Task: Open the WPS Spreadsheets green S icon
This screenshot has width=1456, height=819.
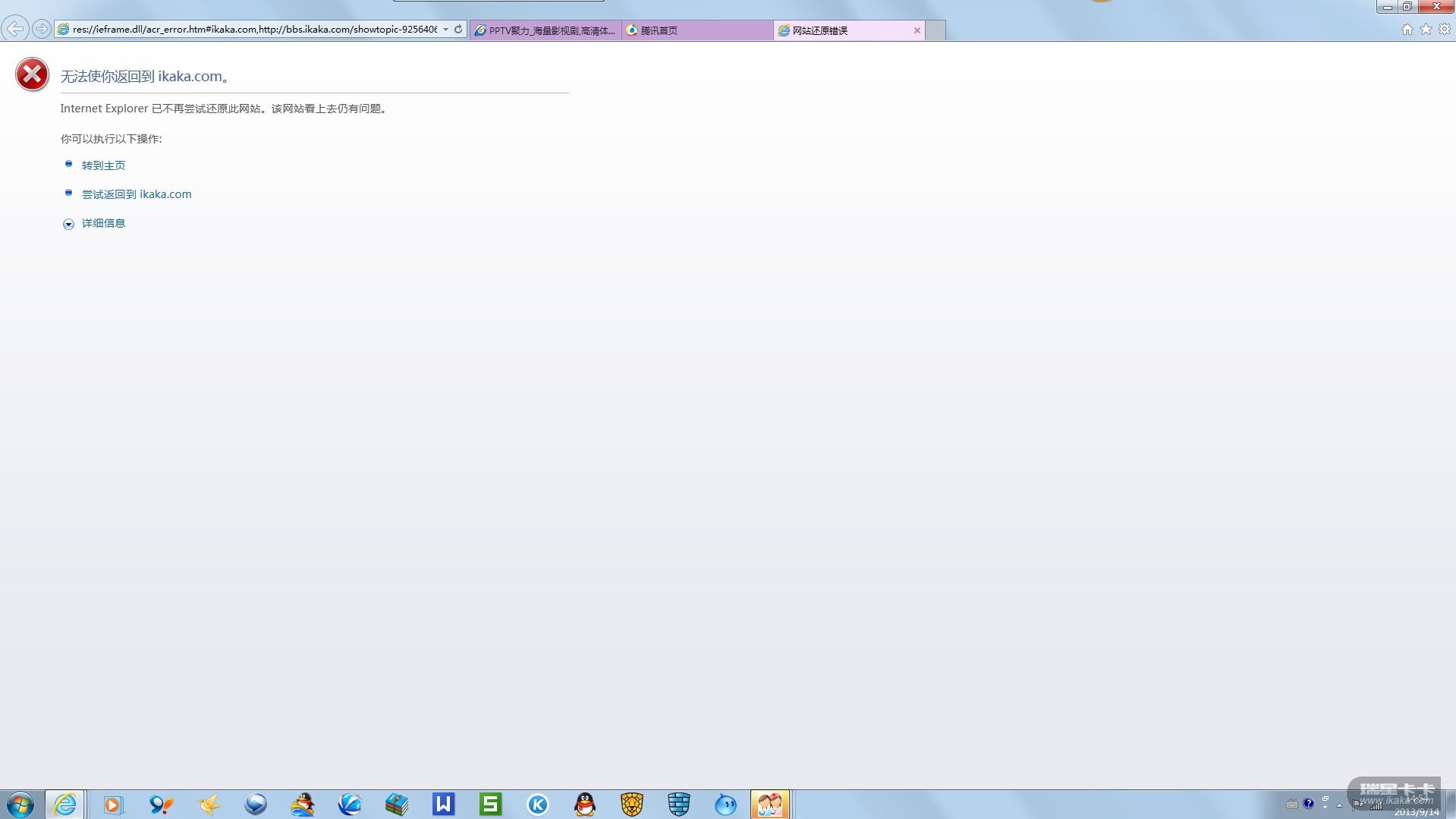Action: [x=491, y=804]
